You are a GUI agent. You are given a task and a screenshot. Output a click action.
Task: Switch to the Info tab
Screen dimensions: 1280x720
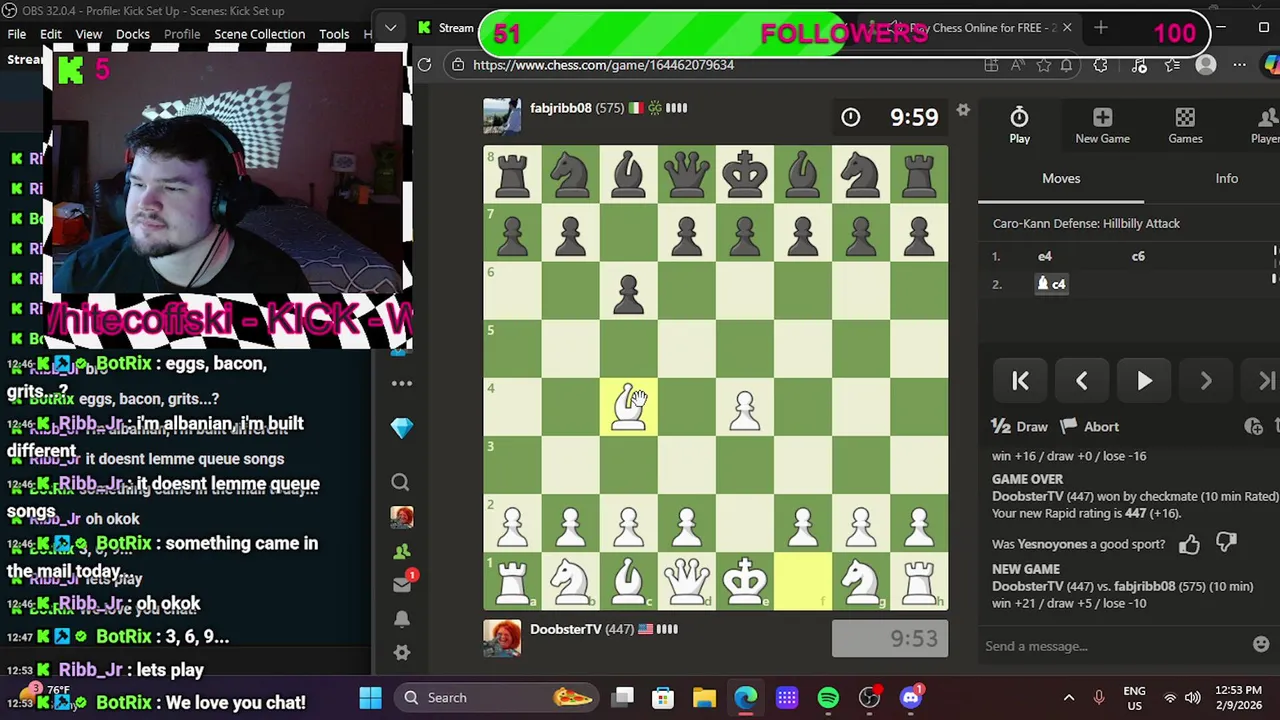[x=1226, y=178]
